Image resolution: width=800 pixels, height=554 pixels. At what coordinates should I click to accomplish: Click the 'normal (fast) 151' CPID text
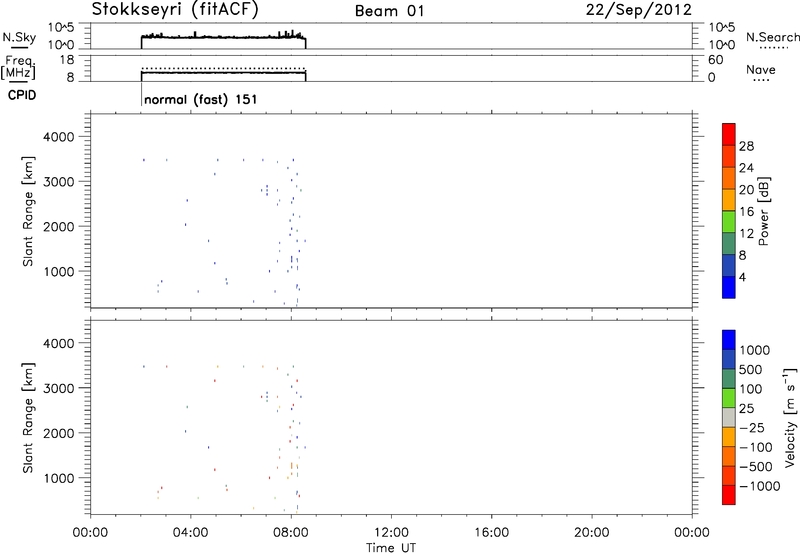coord(201,99)
